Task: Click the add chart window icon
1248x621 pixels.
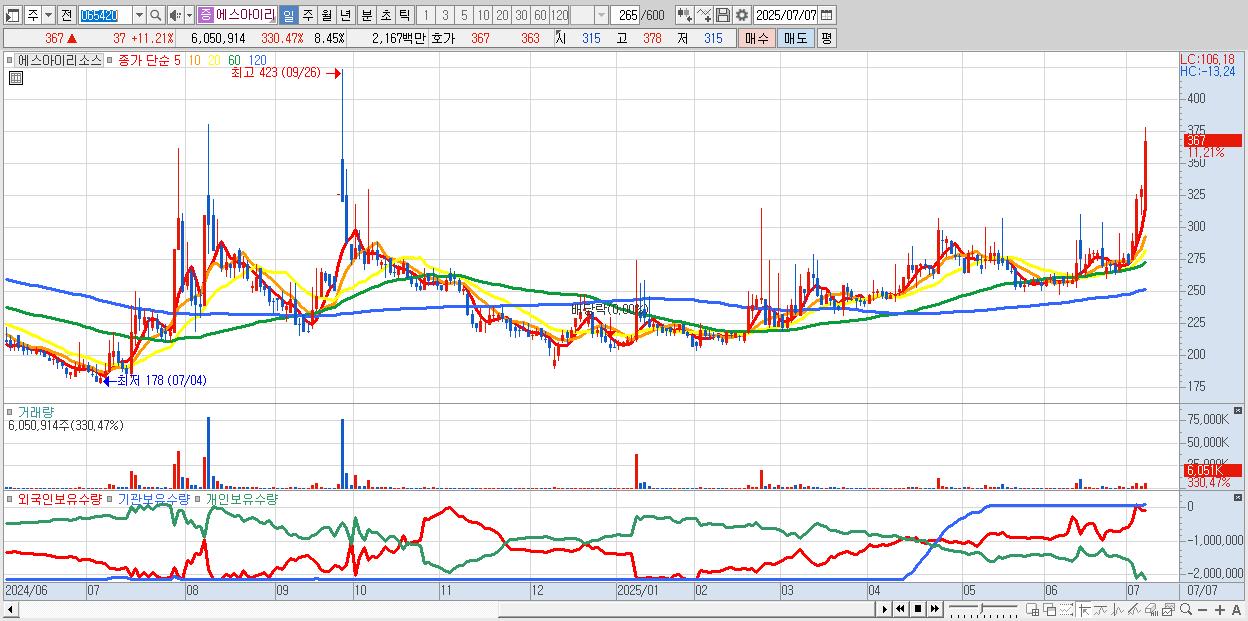Action: (x=1033, y=609)
